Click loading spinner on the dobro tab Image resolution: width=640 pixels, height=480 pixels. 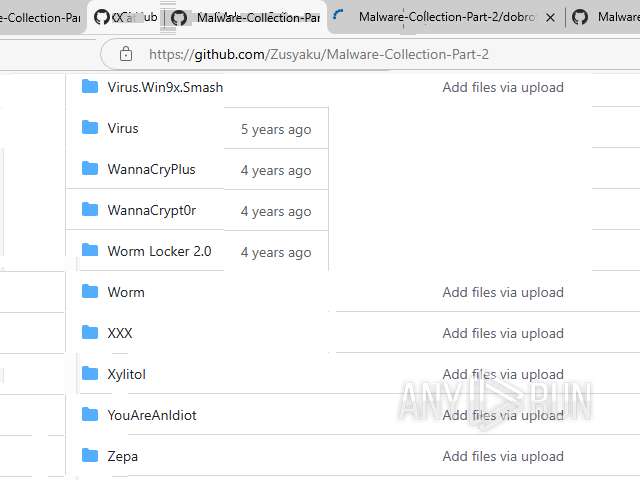click(338, 15)
